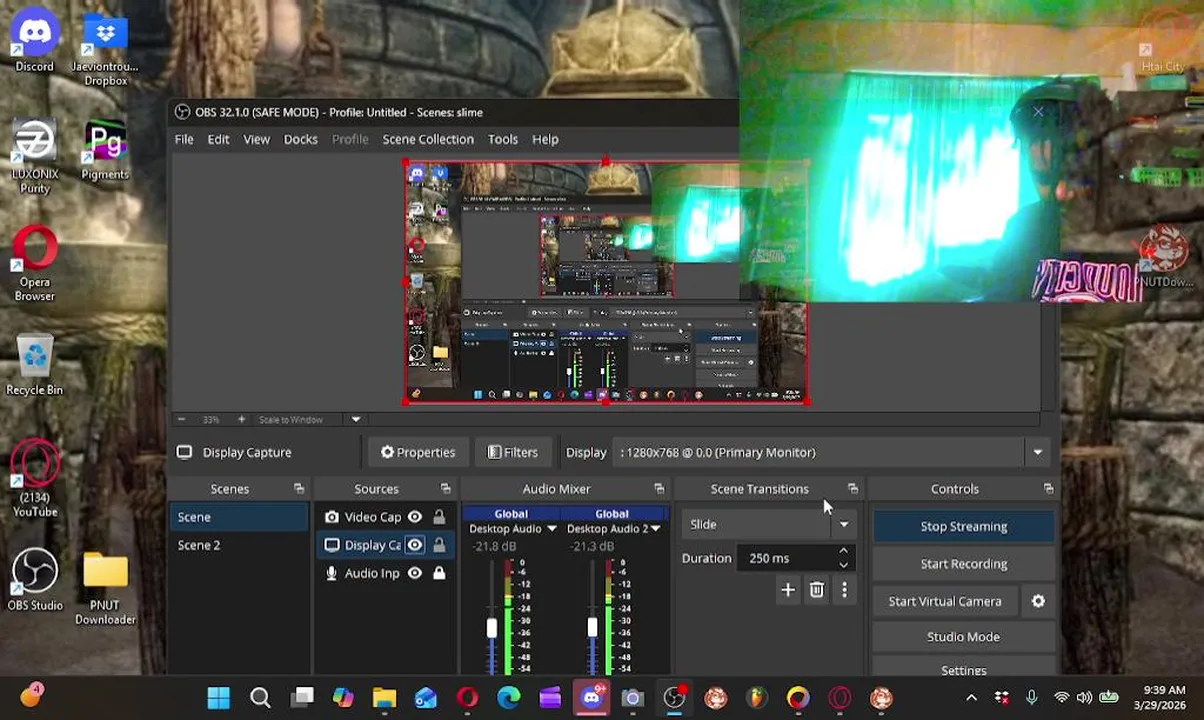This screenshot has width=1204, height=720.
Task: Open virtual camera settings gear
Action: pos(1038,601)
